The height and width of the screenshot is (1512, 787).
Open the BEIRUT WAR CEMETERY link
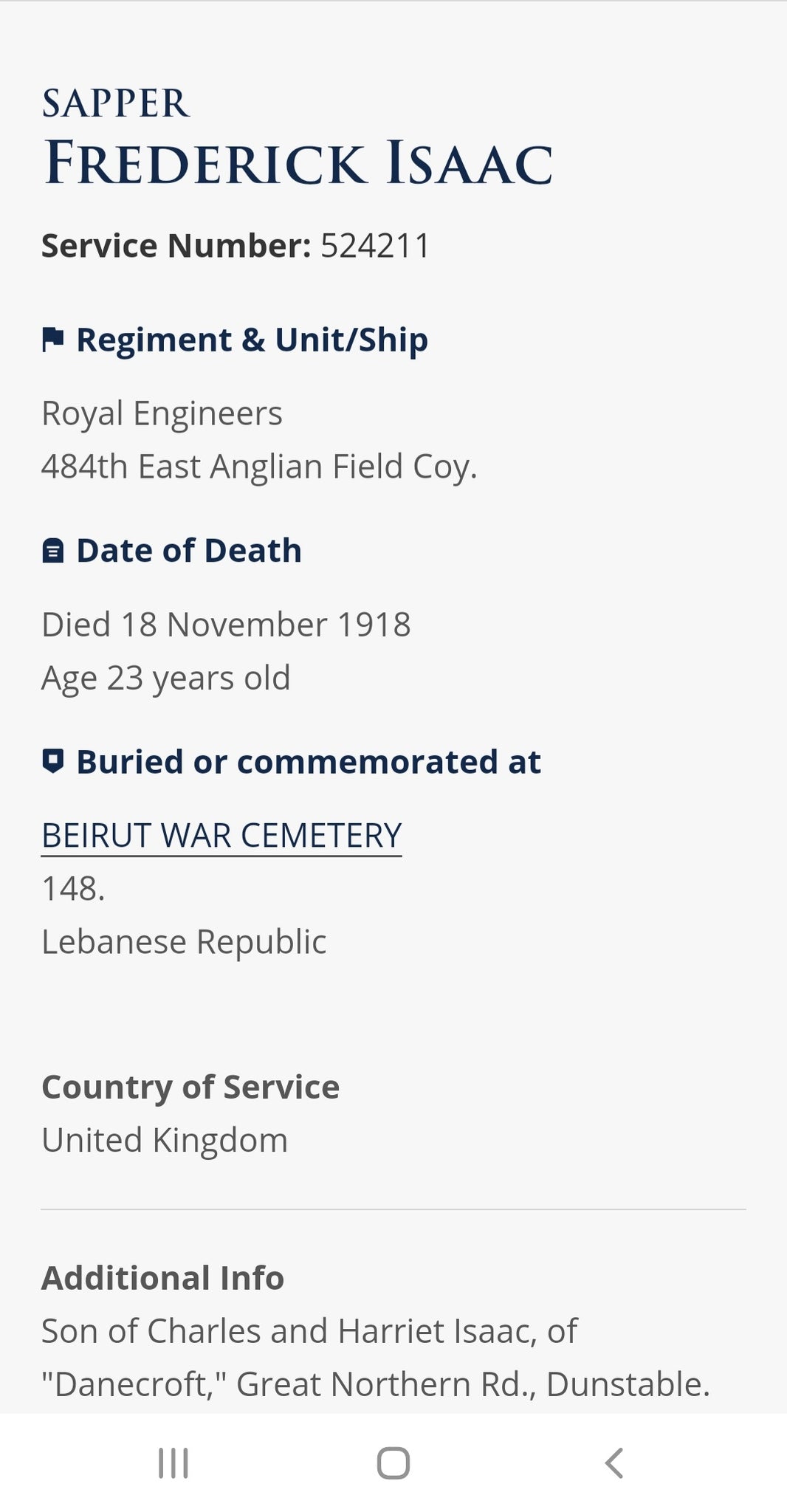coord(221,836)
